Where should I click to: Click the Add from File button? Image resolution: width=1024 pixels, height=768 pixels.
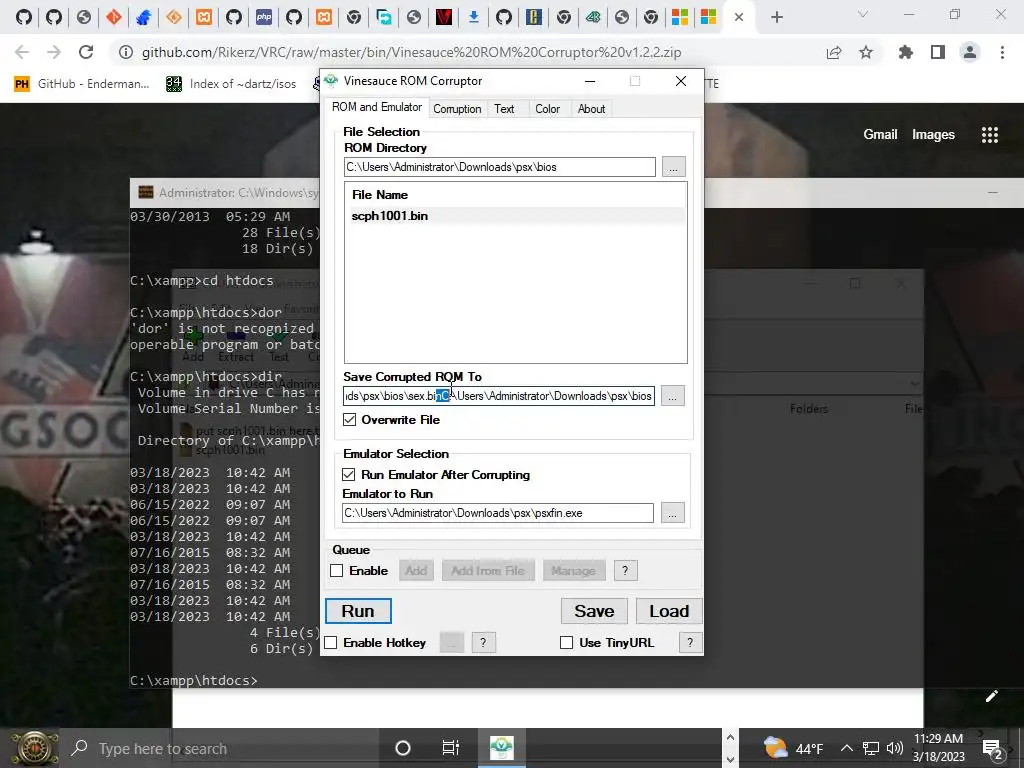coord(488,571)
